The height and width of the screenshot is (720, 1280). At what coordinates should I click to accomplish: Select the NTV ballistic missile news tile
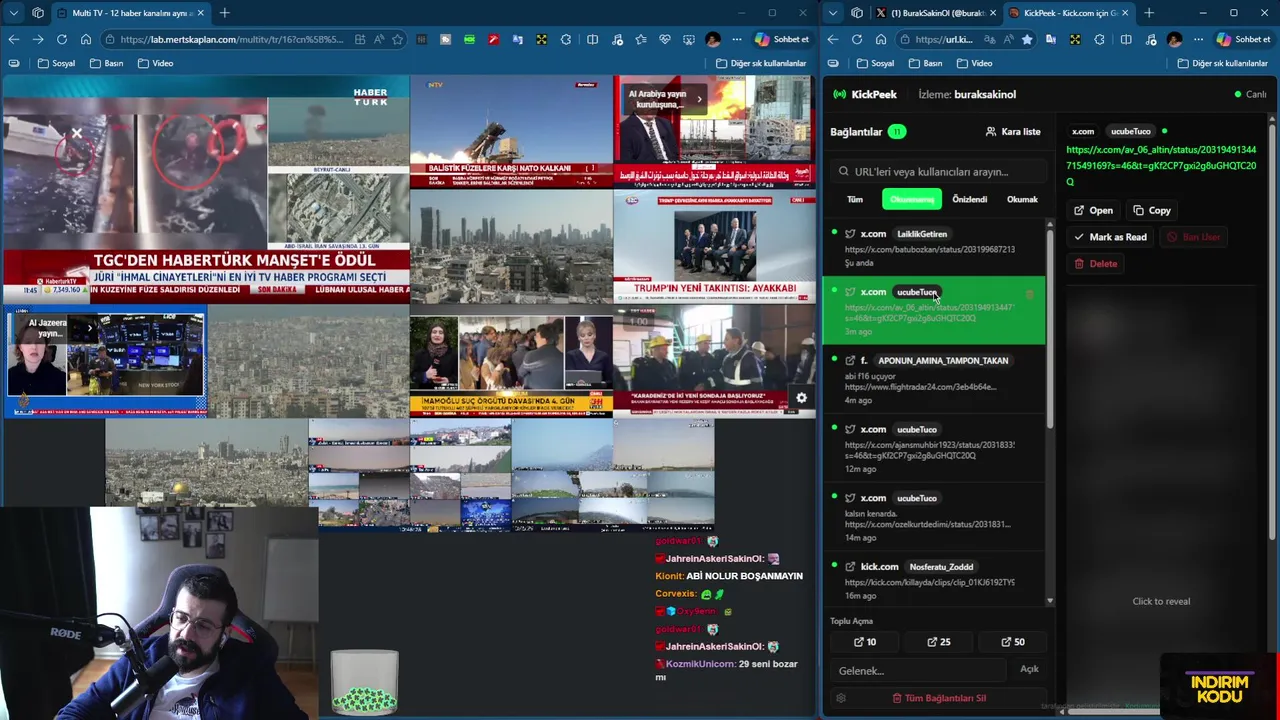click(511, 132)
